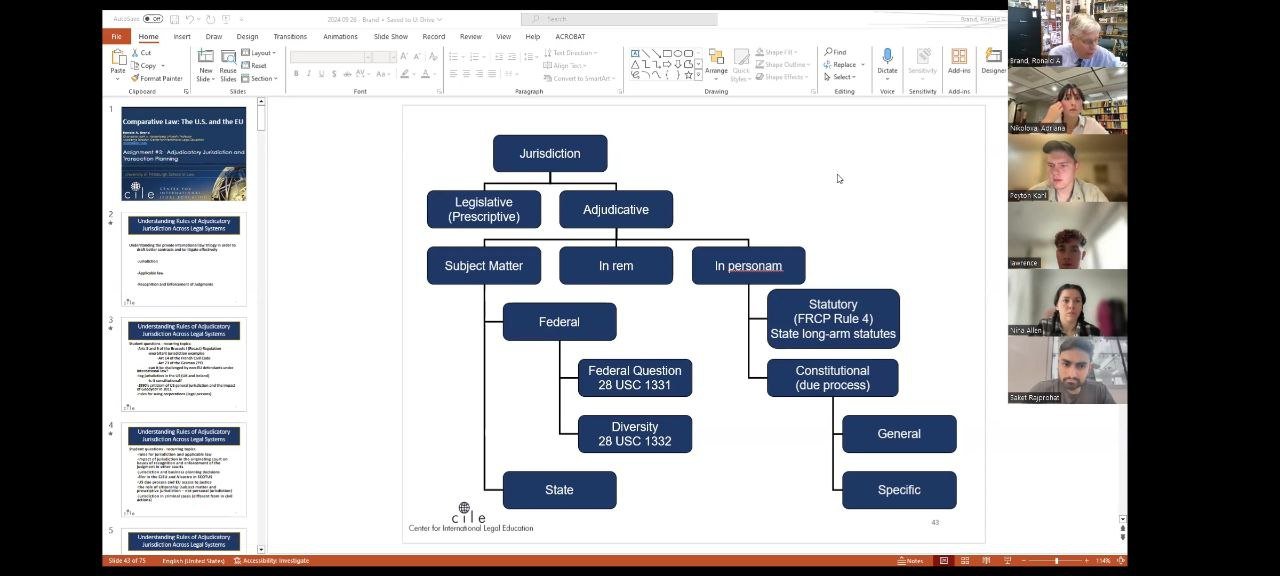Select the Oval shape in the gallery
Image resolution: width=1280 pixels, height=576 pixels.
(x=678, y=53)
